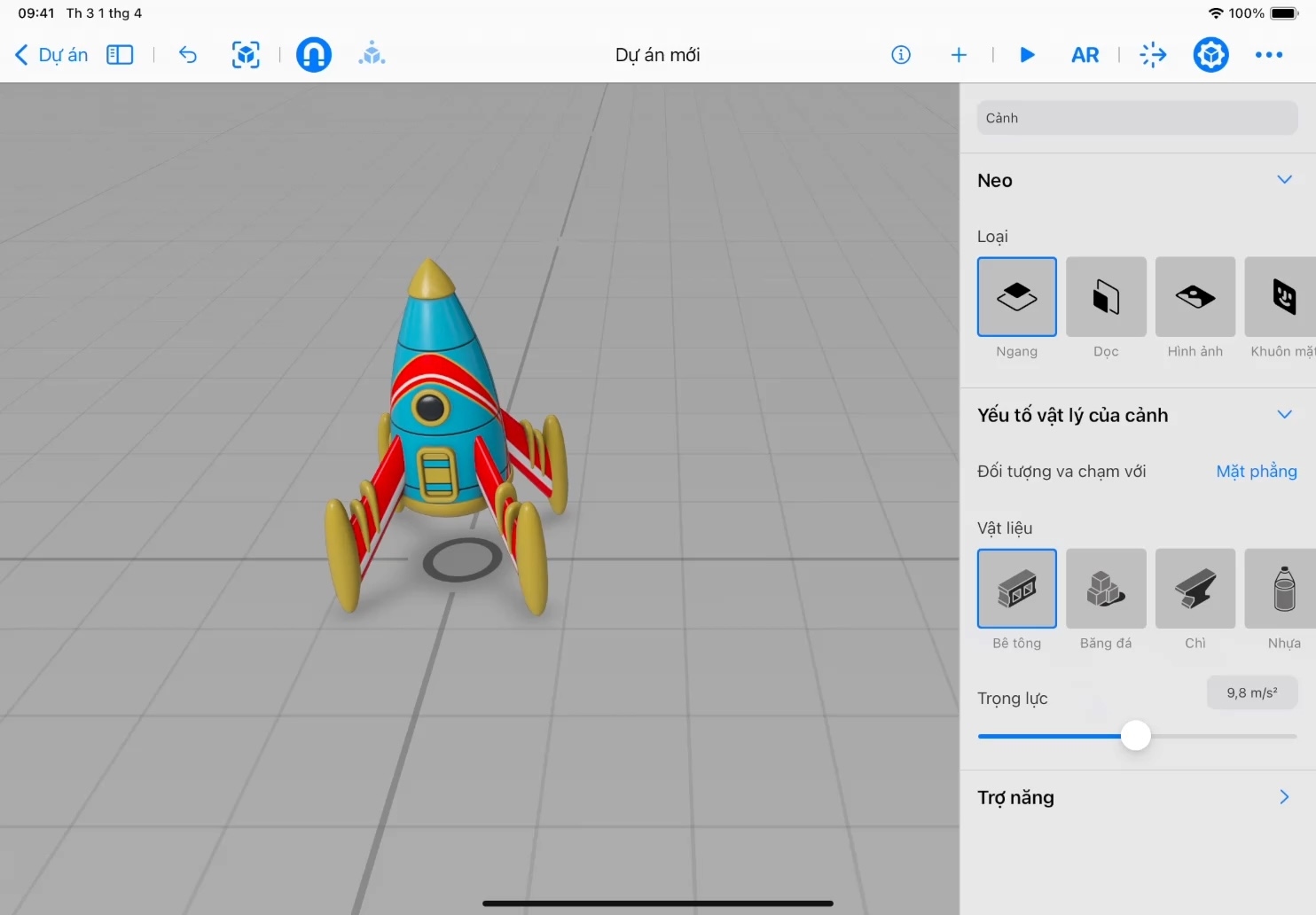
Task: Play the scene preview
Action: [x=1028, y=55]
